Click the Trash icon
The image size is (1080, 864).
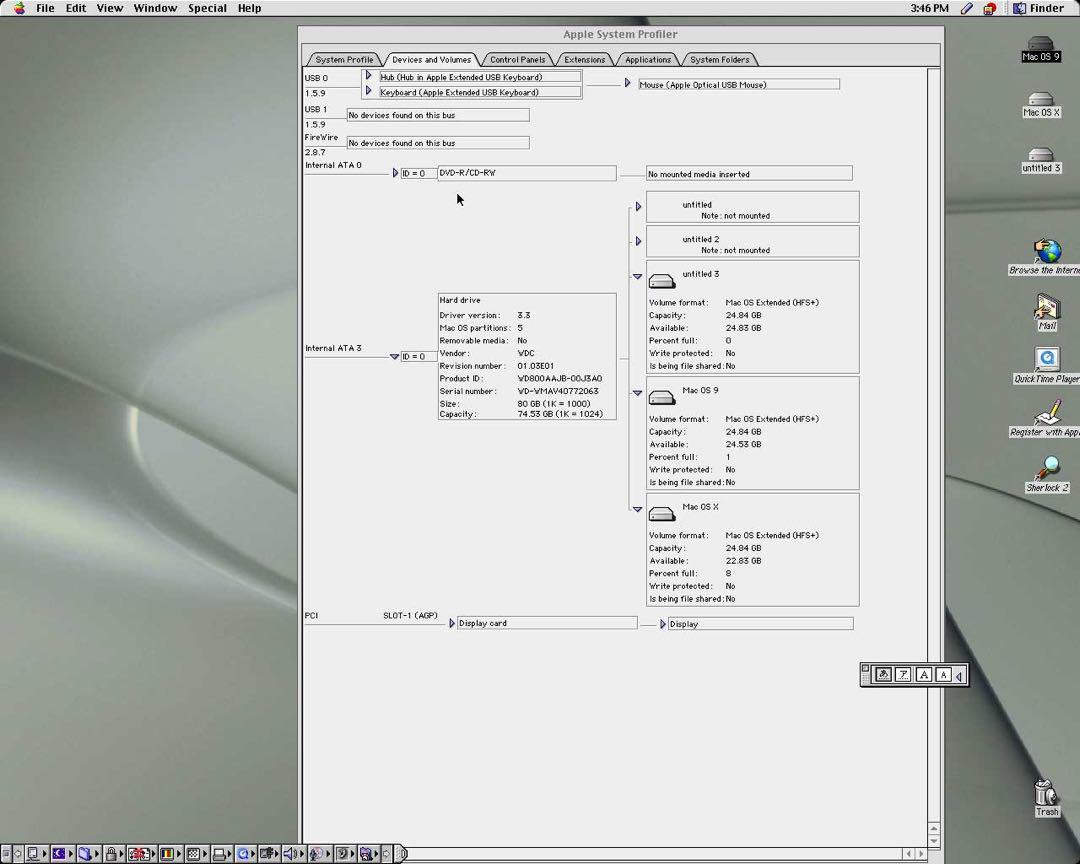(x=1046, y=798)
